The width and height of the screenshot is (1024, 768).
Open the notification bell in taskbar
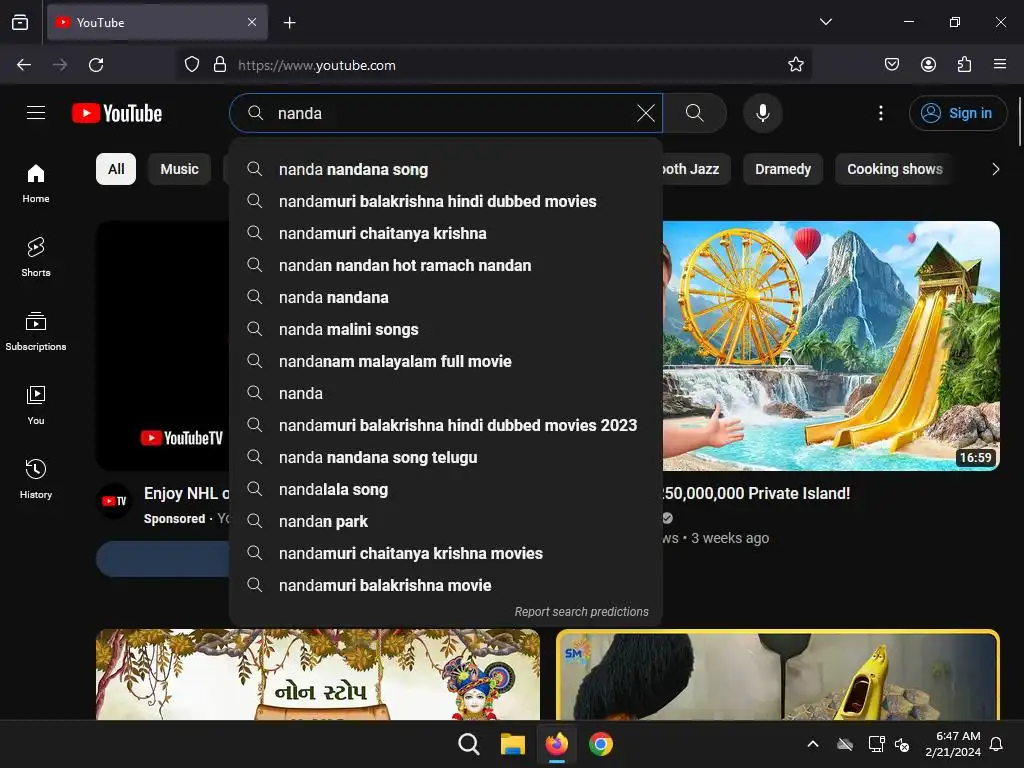pyautogui.click(x=997, y=744)
